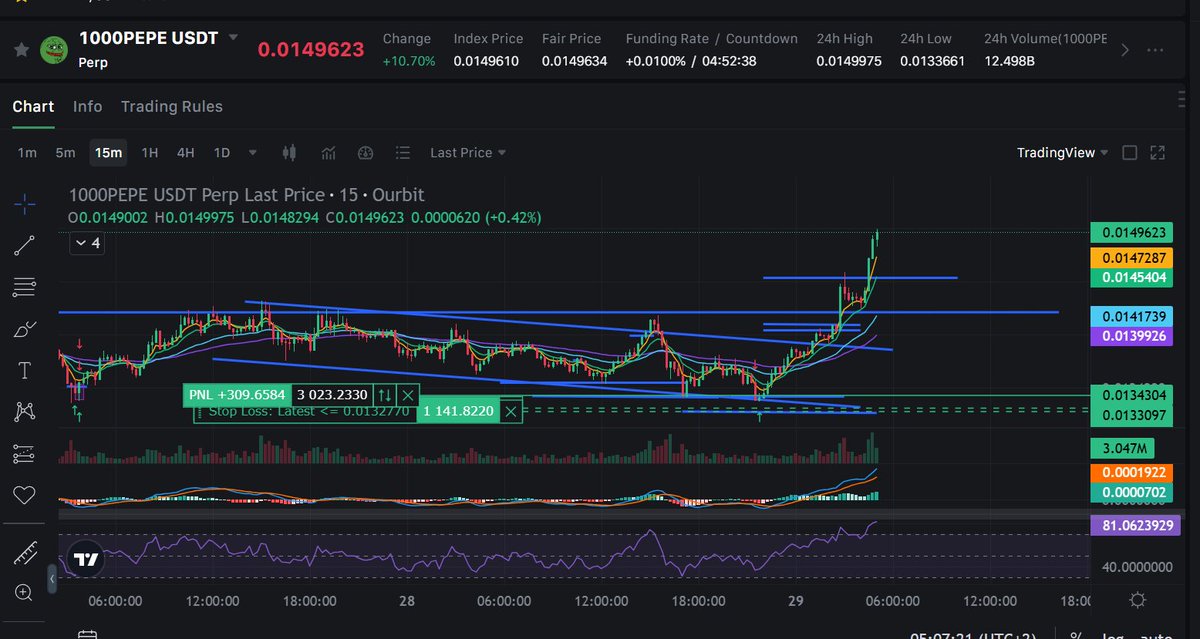1200x639 pixels.
Task: Expand more timeframes dropdown arrow
Action: coord(253,153)
